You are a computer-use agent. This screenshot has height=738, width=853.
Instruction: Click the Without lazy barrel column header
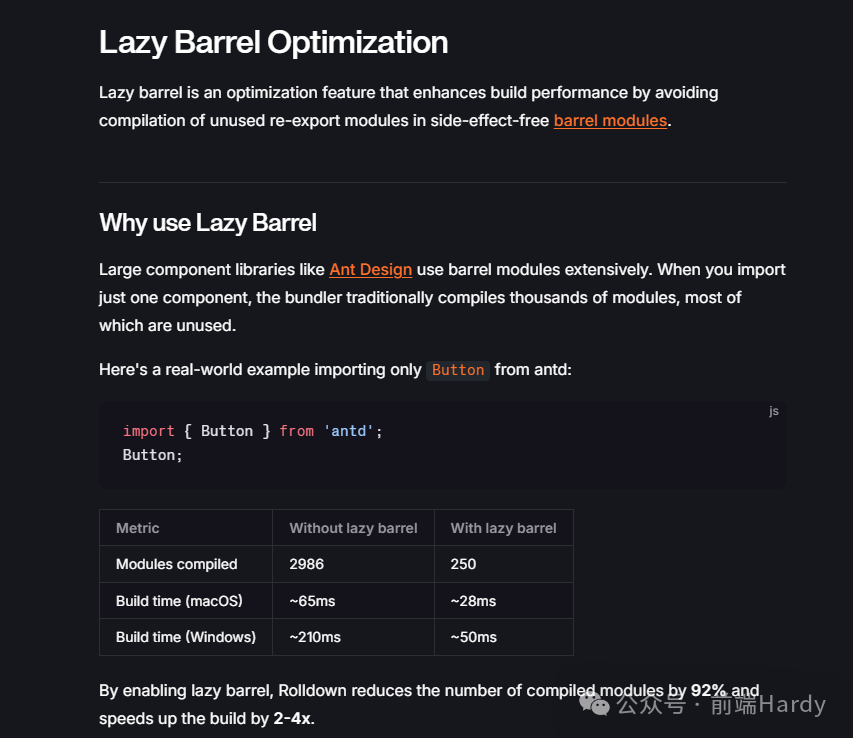pyautogui.click(x=354, y=528)
